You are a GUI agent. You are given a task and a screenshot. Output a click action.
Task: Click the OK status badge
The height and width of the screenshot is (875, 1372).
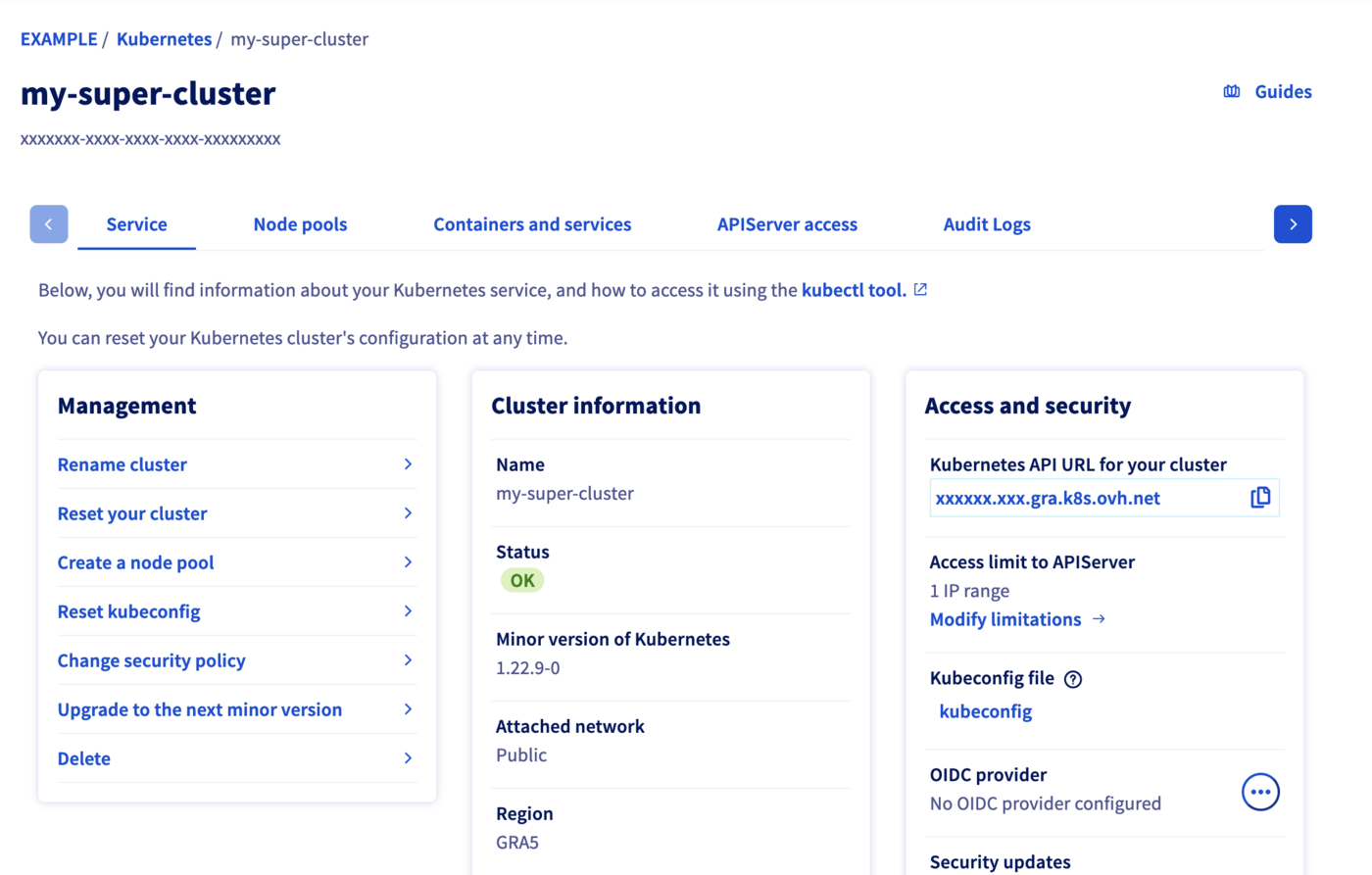tap(521, 579)
